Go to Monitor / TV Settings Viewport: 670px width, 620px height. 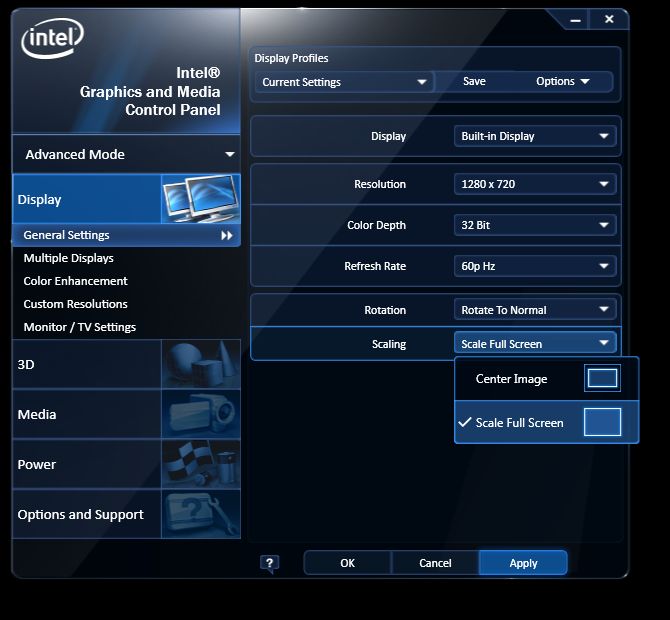[x=79, y=327]
